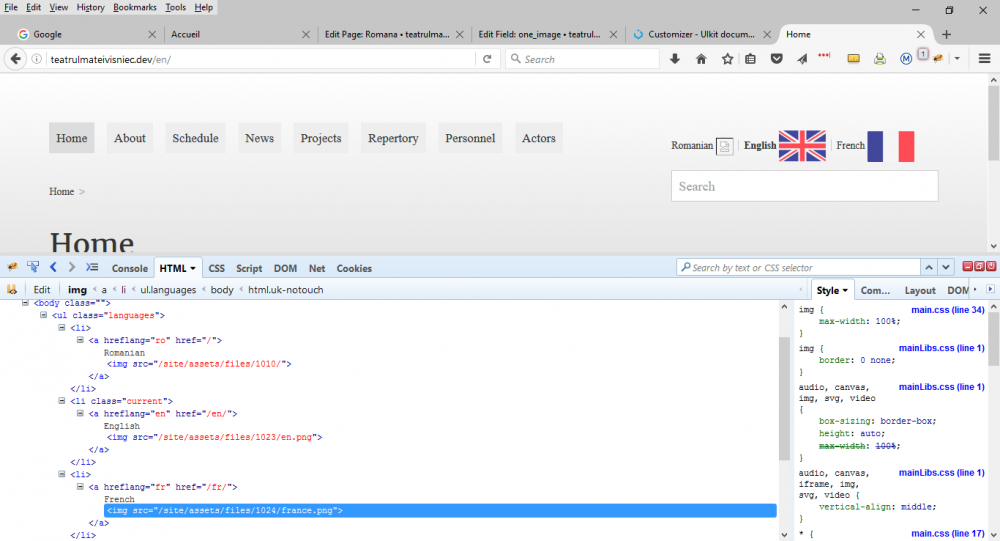Image resolution: width=1000 pixels, height=541 pixels.
Task: Click the Schedule navigation link
Action: [195, 138]
